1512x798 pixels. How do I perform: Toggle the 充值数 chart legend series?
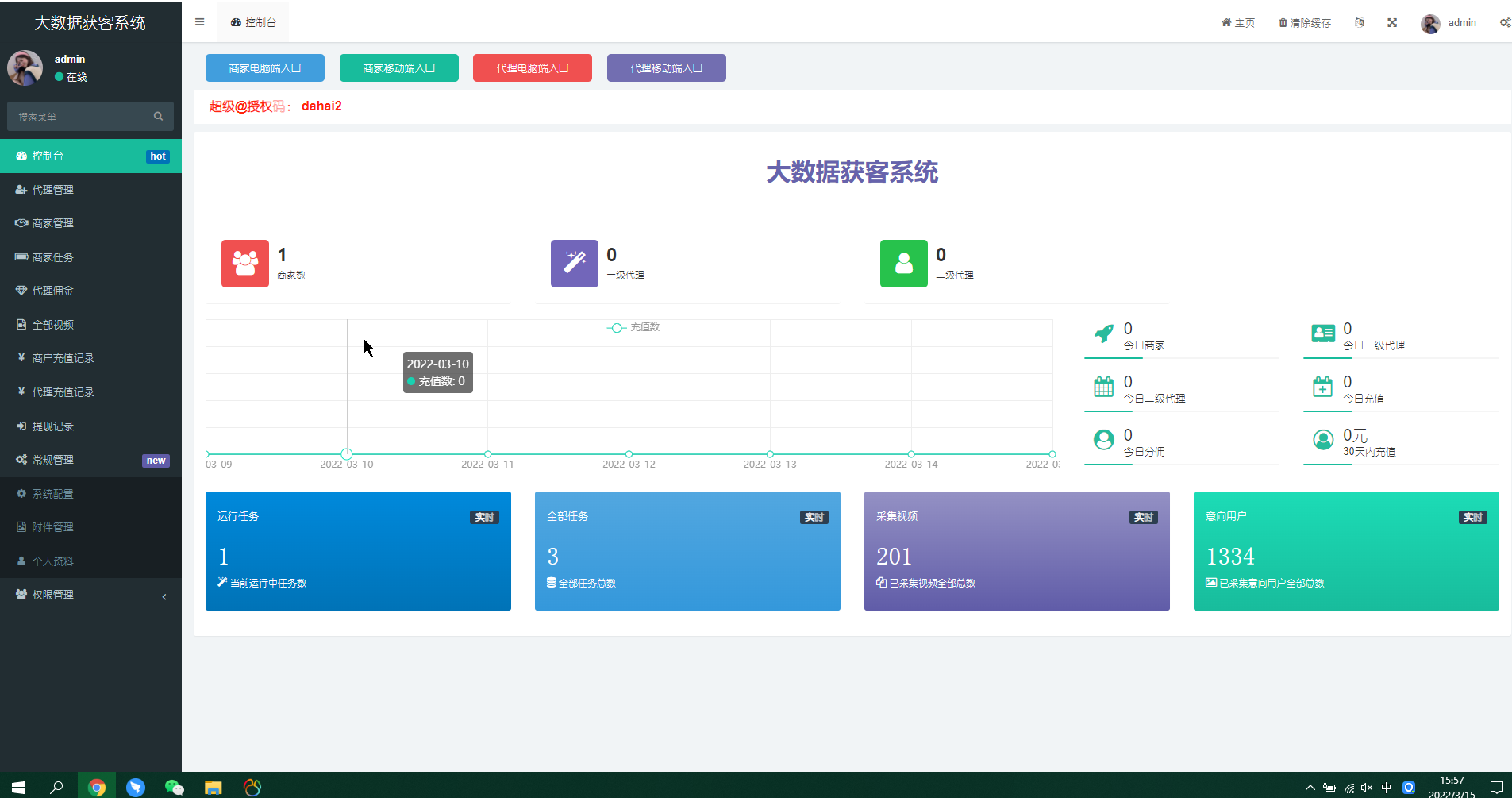coord(633,327)
